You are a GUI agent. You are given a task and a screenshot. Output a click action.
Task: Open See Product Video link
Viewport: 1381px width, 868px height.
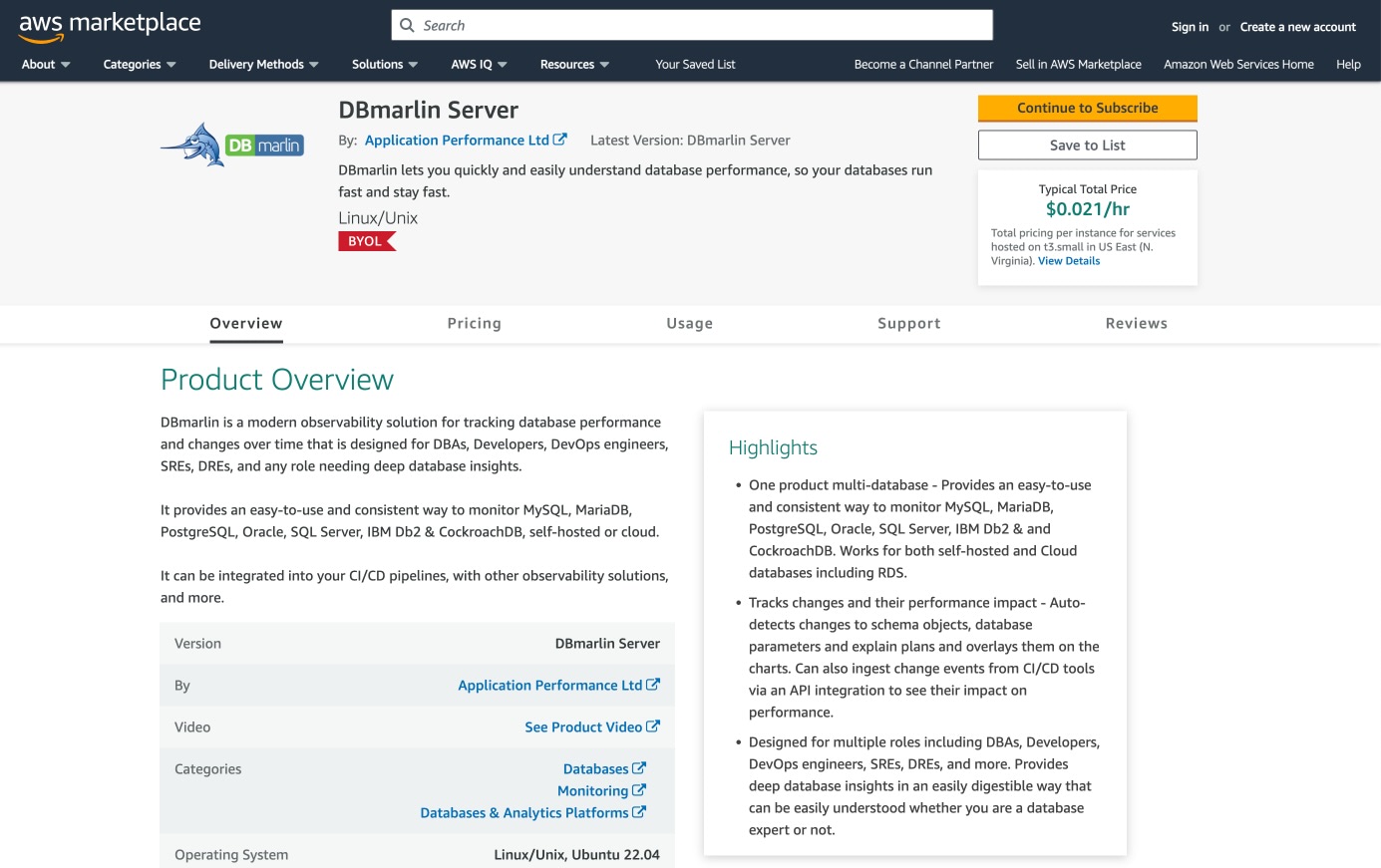pyautogui.click(x=583, y=726)
